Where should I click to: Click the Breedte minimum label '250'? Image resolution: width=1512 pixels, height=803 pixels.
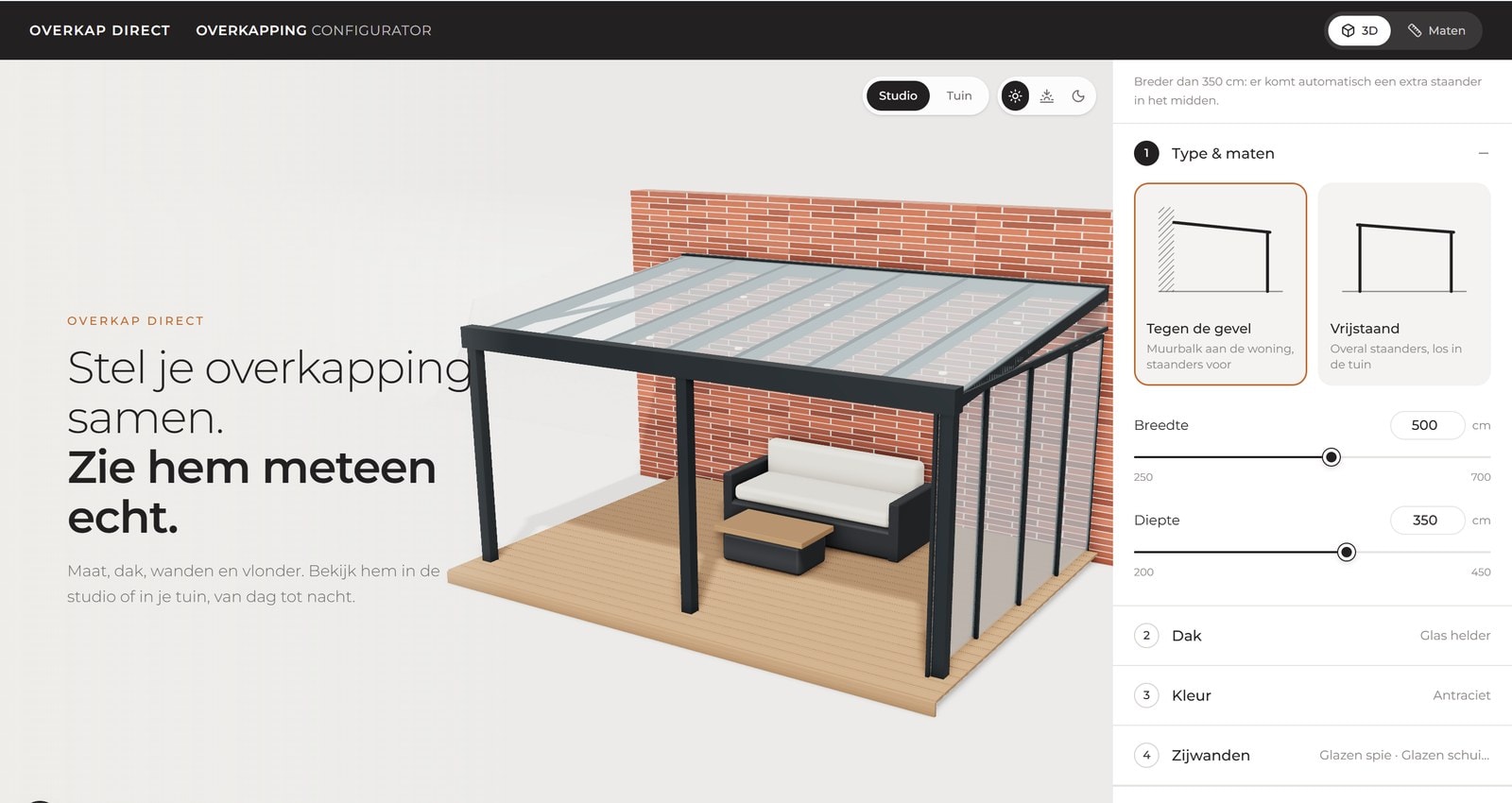1143,477
